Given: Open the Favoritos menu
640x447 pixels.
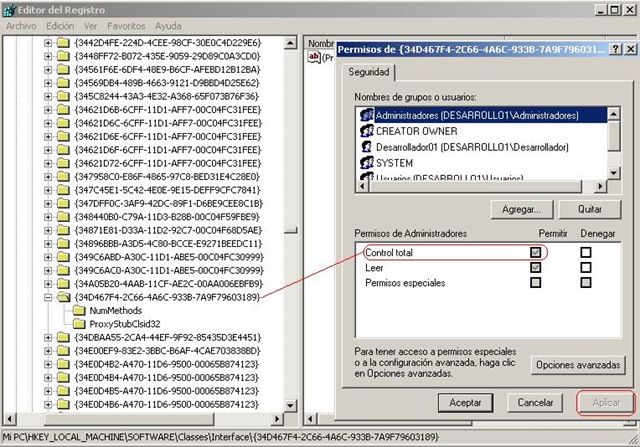Looking at the screenshot, I should (125, 25).
